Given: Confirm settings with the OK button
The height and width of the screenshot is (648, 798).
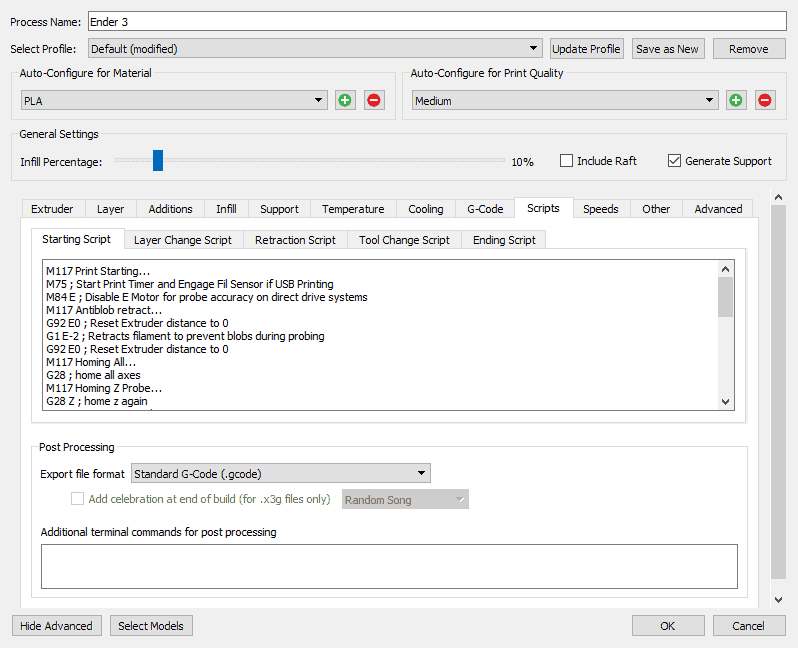Looking at the screenshot, I should point(668,626).
